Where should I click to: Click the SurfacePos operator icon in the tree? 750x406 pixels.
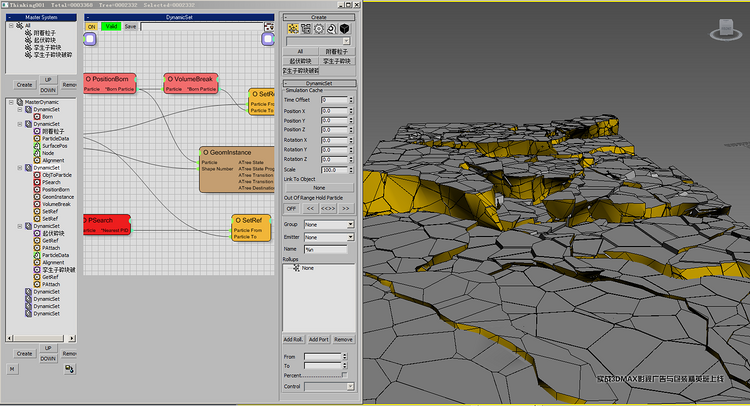37,146
